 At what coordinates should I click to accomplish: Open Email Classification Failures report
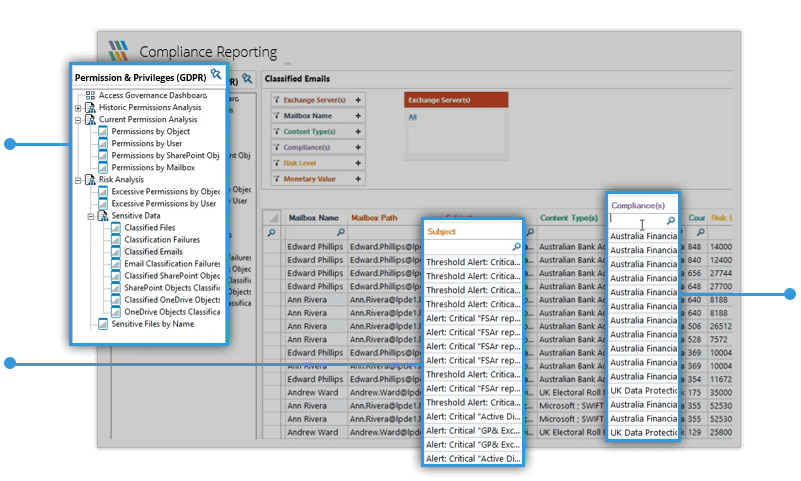(x=172, y=264)
